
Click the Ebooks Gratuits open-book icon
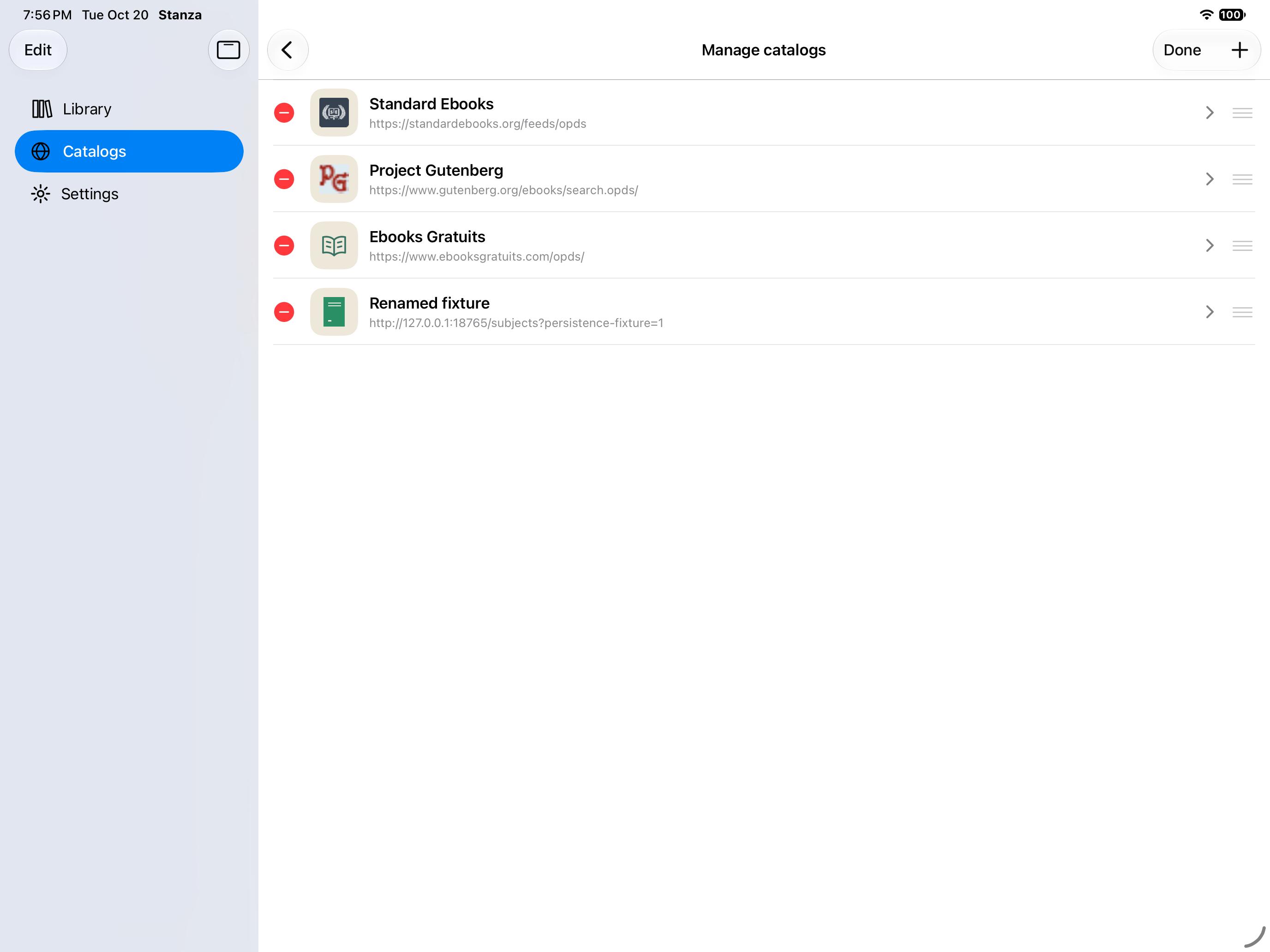(x=334, y=245)
